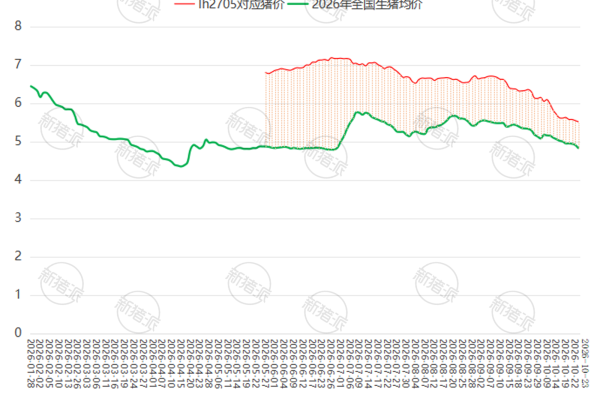The height and width of the screenshot is (400, 600).
Task: Click the y-axis label 7
Action: [x=18, y=64]
